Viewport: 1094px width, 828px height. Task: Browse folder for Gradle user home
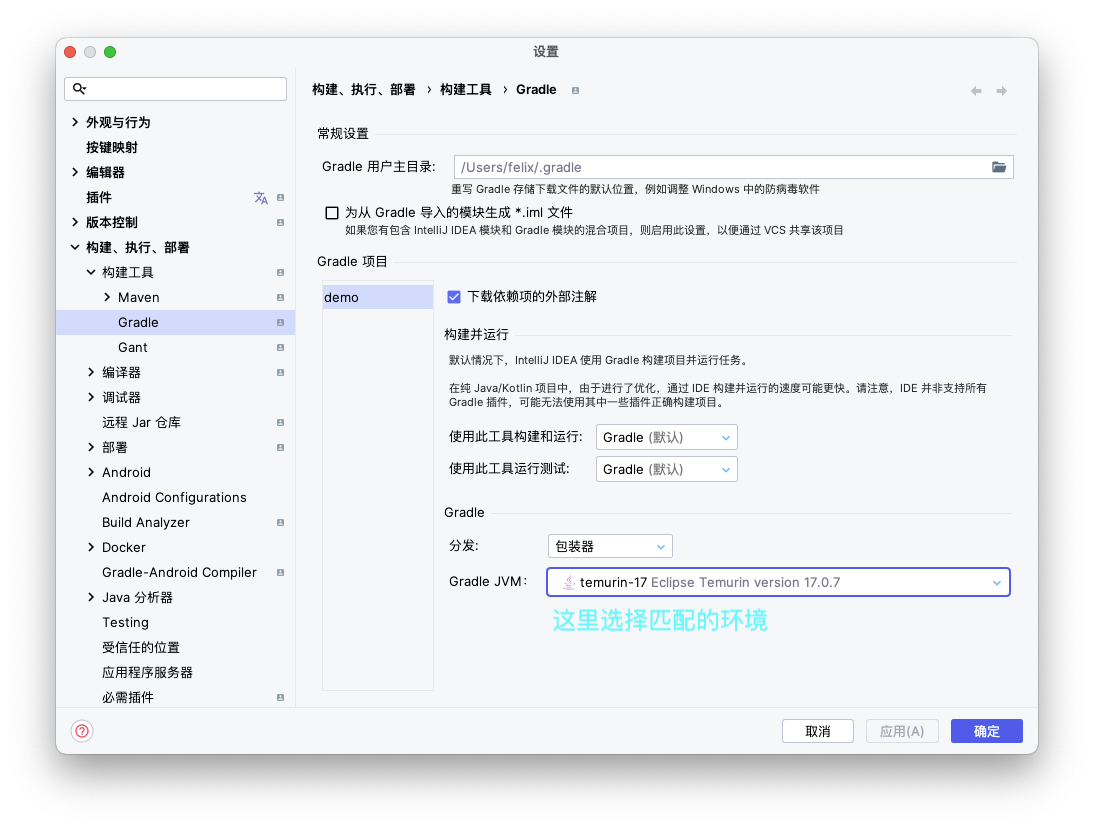tap(999, 167)
